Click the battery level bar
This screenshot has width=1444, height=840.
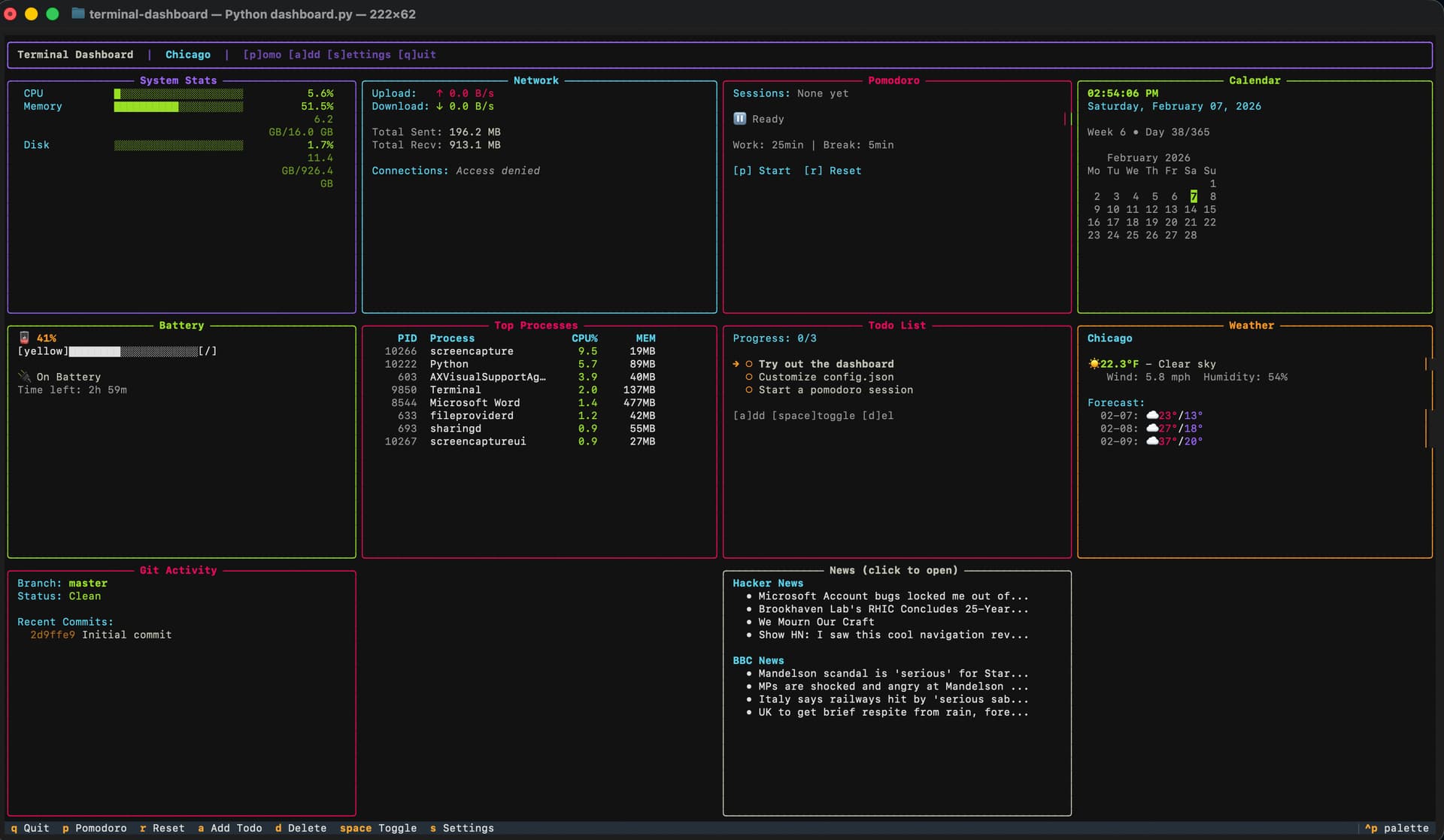[x=133, y=351]
